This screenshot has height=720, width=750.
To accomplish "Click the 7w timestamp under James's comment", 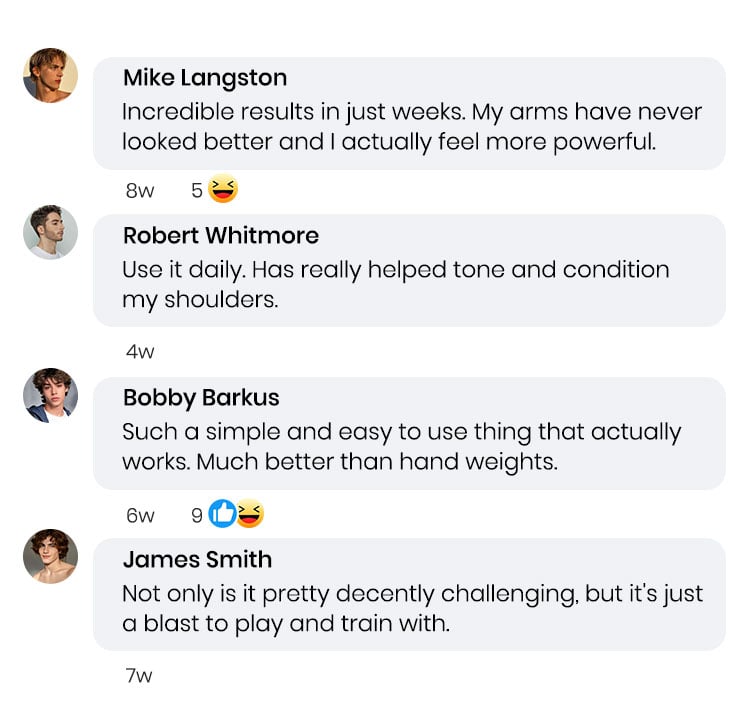I will pos(139,676).
